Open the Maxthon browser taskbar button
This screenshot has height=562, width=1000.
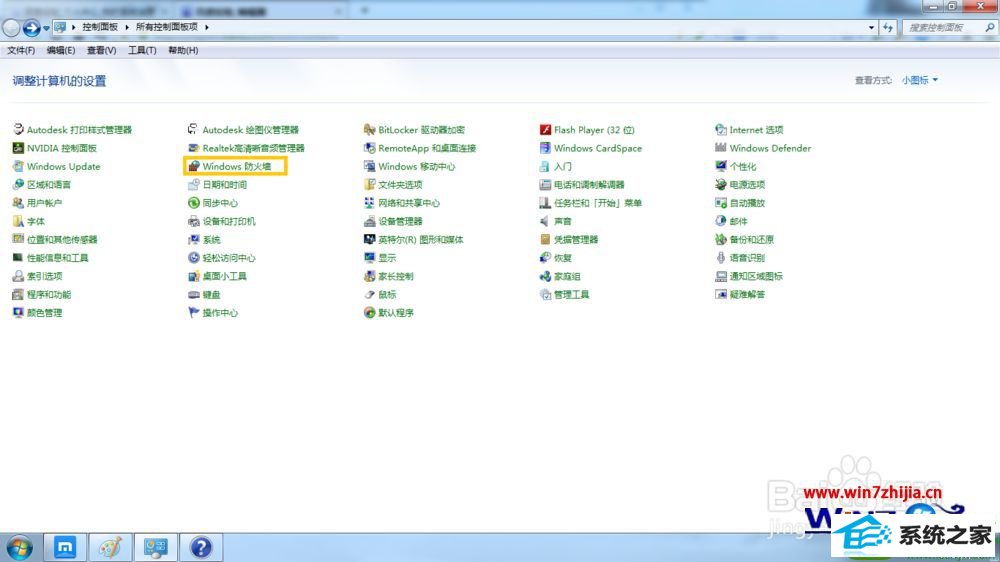pos(64,547)
